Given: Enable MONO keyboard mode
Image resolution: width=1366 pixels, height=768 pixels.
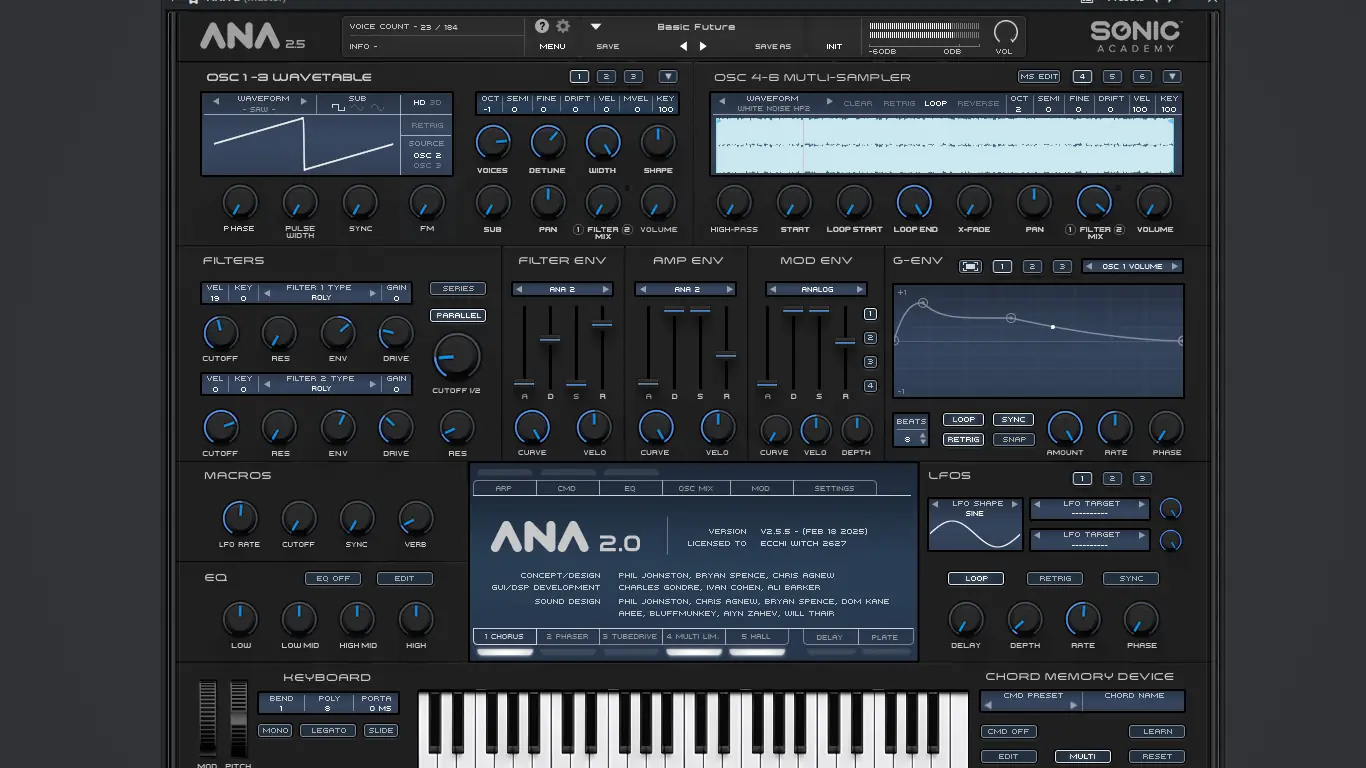Looking at the screenshot, I should (275, 730).
